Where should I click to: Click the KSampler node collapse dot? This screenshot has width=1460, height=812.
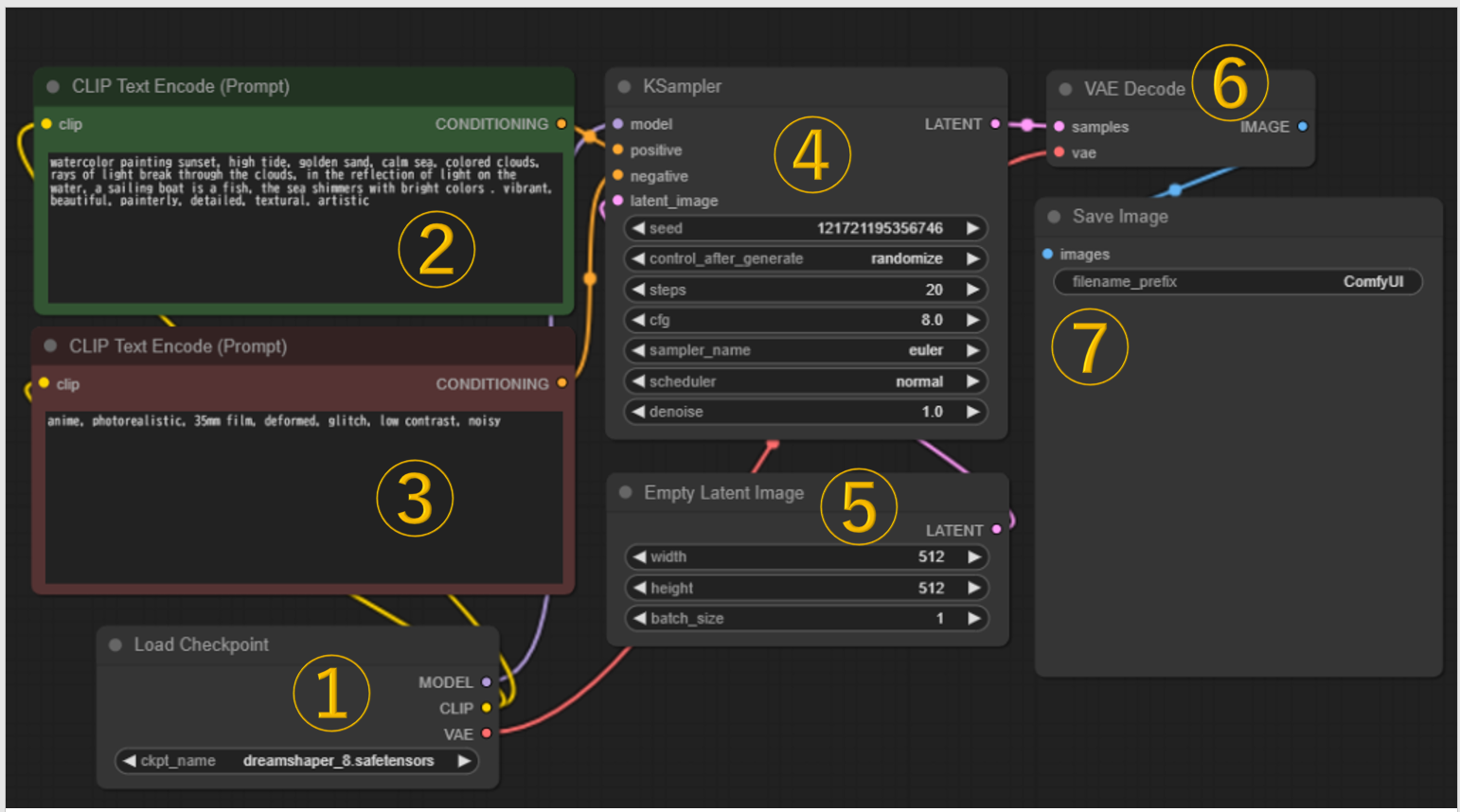pyautogui.click(x=624, y=87)
